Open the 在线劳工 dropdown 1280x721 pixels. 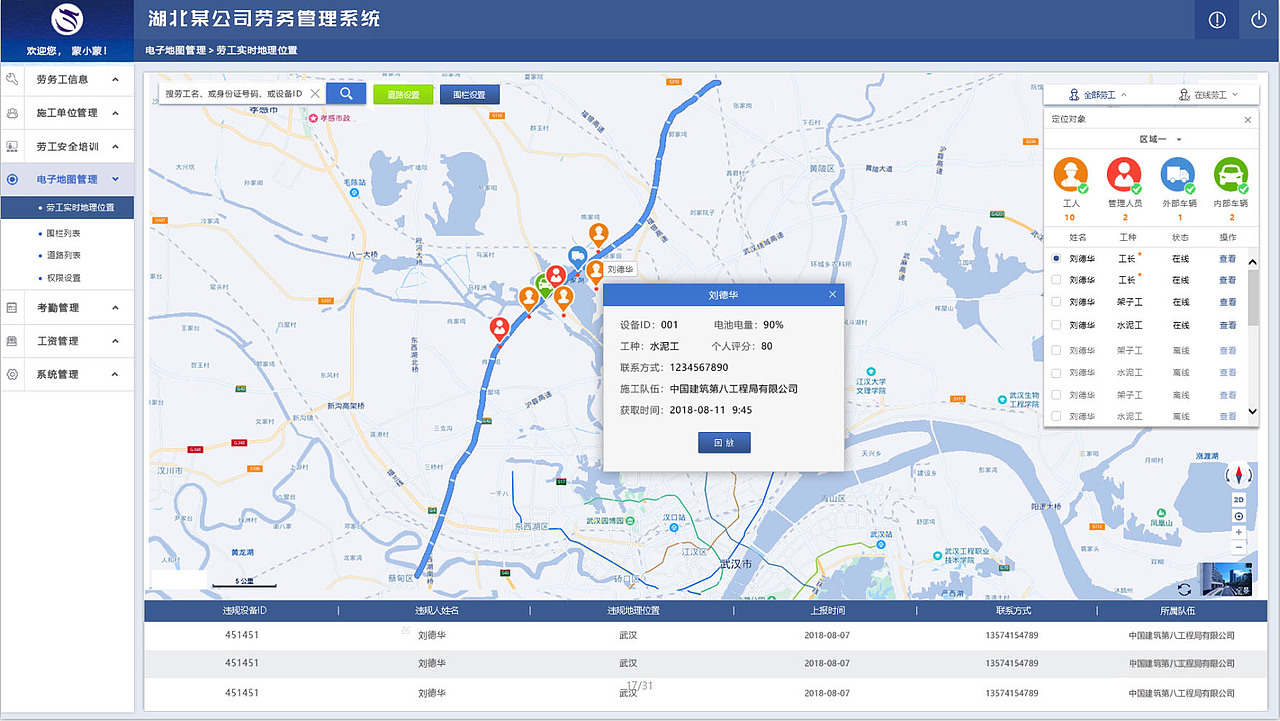point(1208,95)
